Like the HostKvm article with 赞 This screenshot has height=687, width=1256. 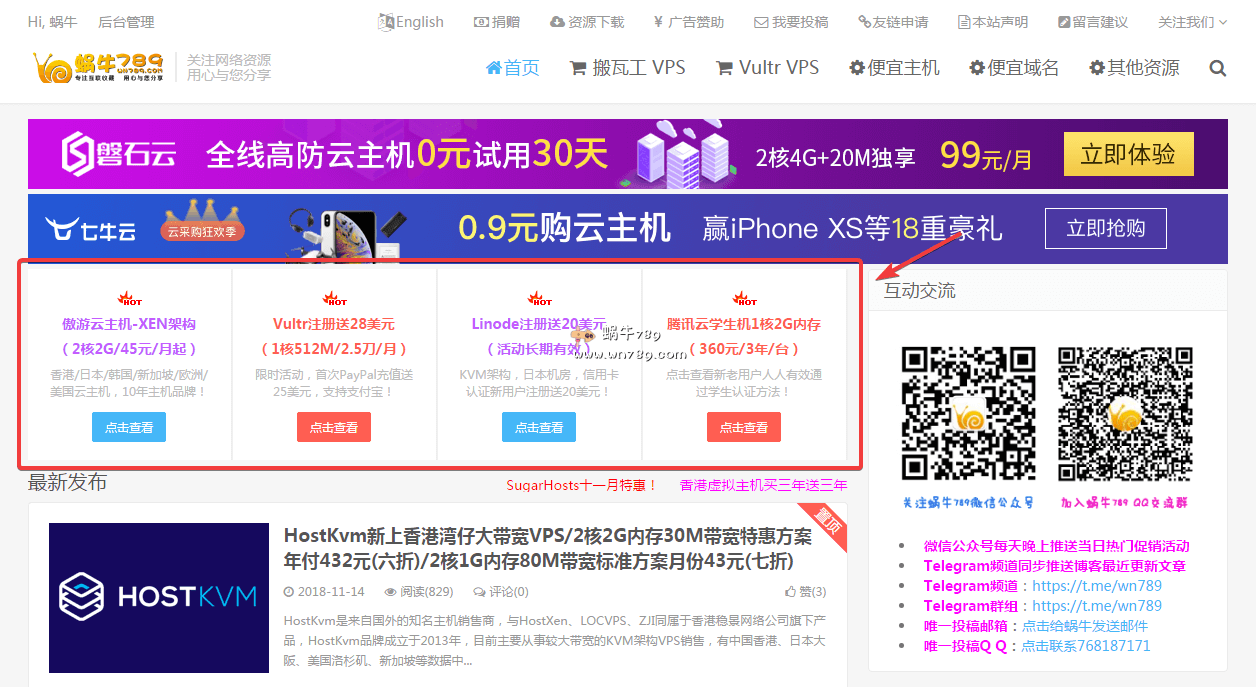click(806, 591)
